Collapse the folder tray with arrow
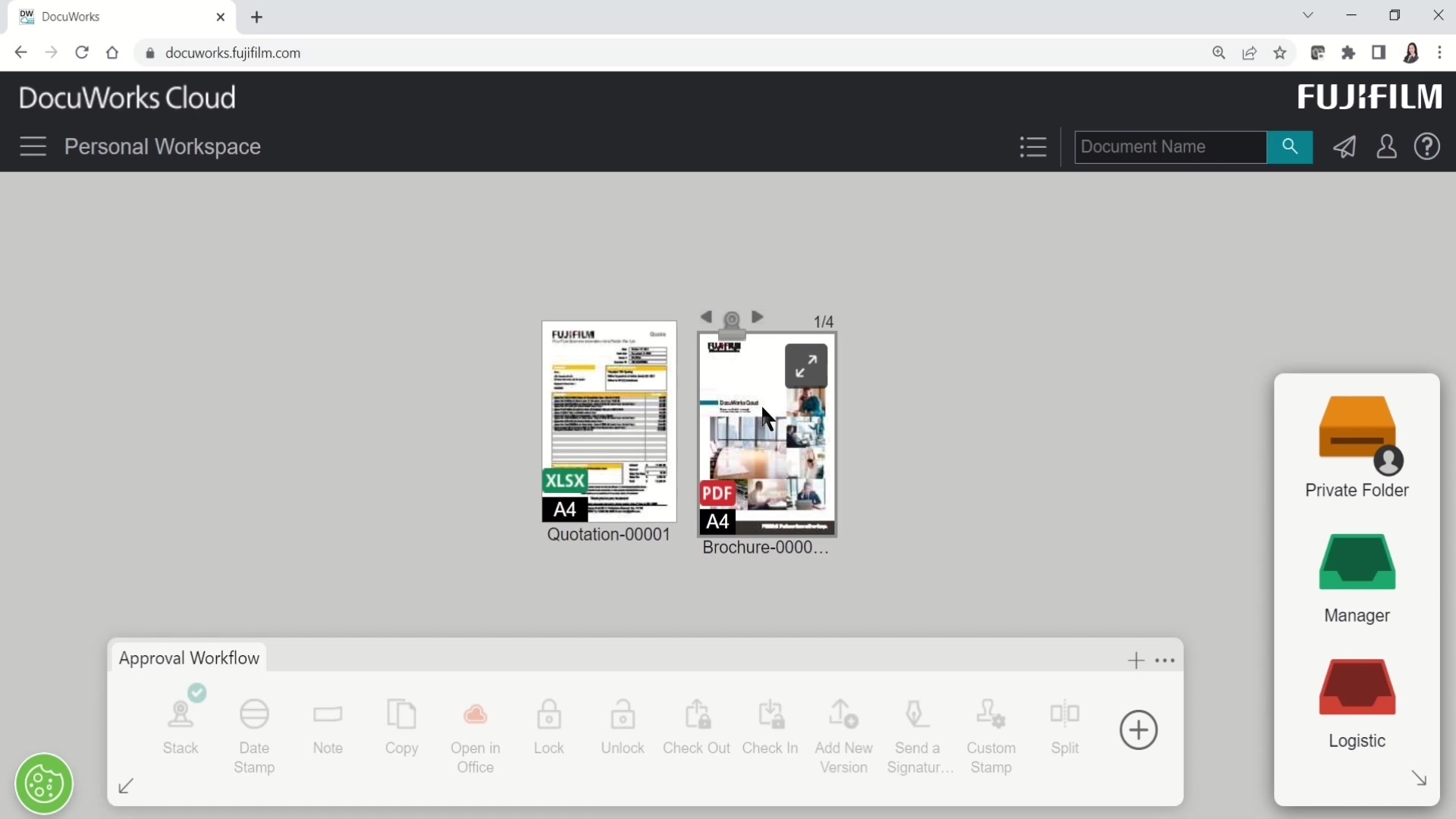The width and height of the screenshot is (1456, 819). [x=1419, y=778]
